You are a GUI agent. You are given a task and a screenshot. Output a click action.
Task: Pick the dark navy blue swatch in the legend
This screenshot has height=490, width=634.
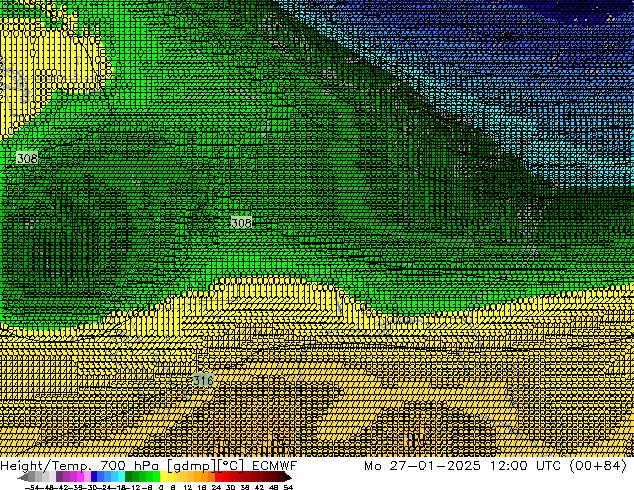click(94, 477)
